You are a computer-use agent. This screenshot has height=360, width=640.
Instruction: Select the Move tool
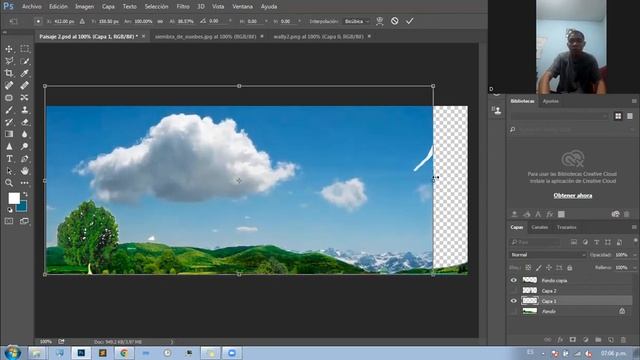(x=9, y=49)
